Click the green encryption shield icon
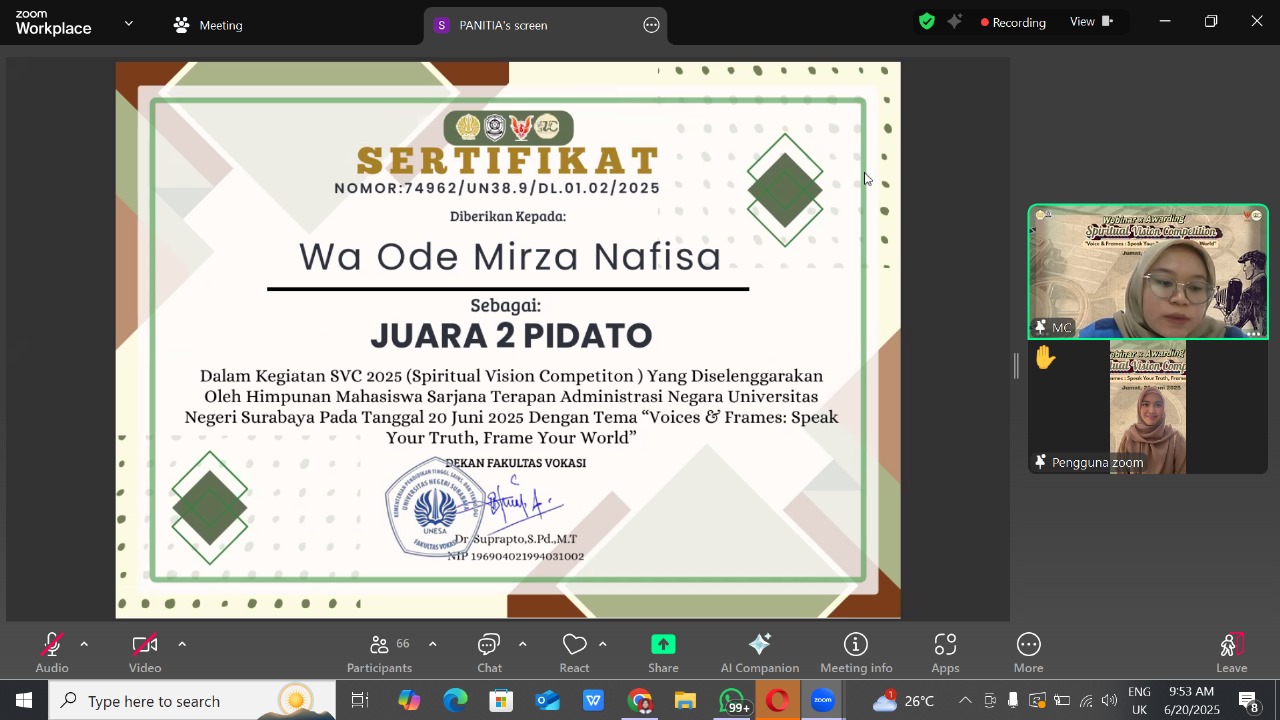This screenshot has height=720, width=1280. (x=927, y=22)
